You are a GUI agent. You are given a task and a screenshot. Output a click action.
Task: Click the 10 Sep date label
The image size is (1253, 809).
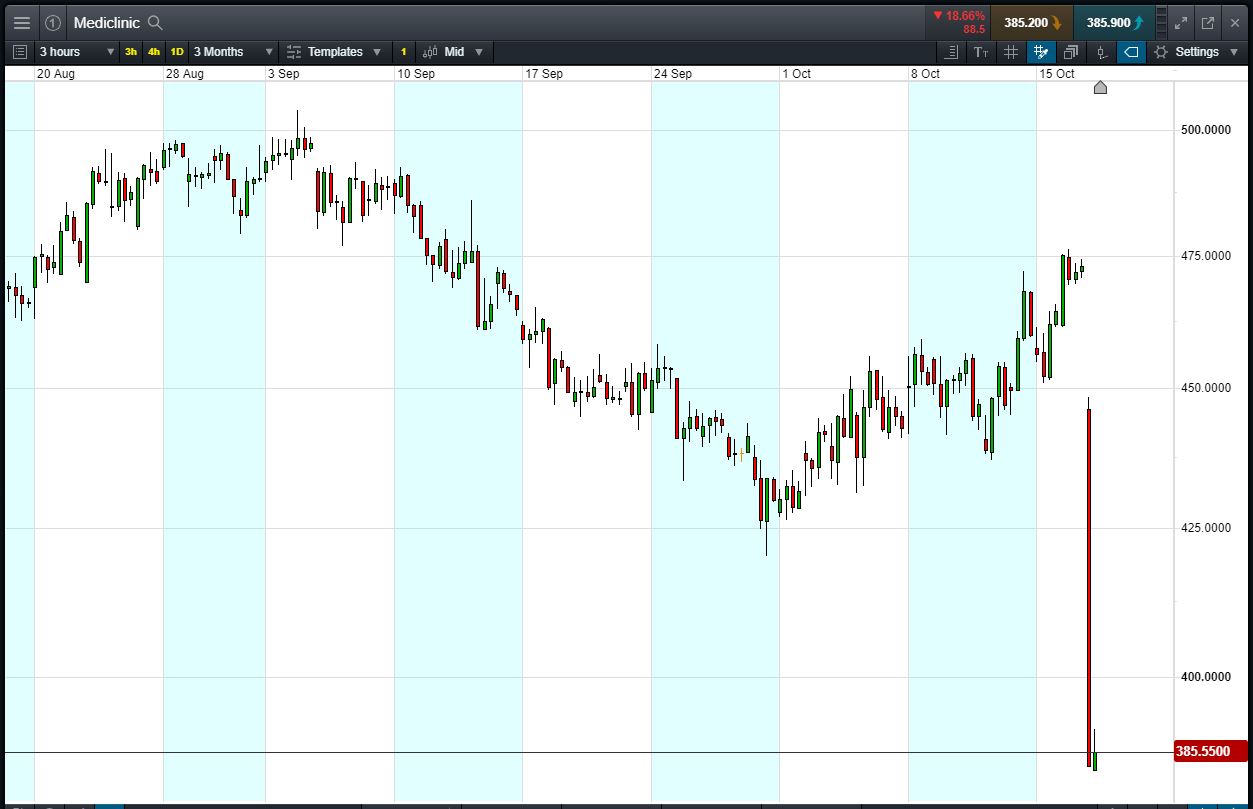coord(416,74)
